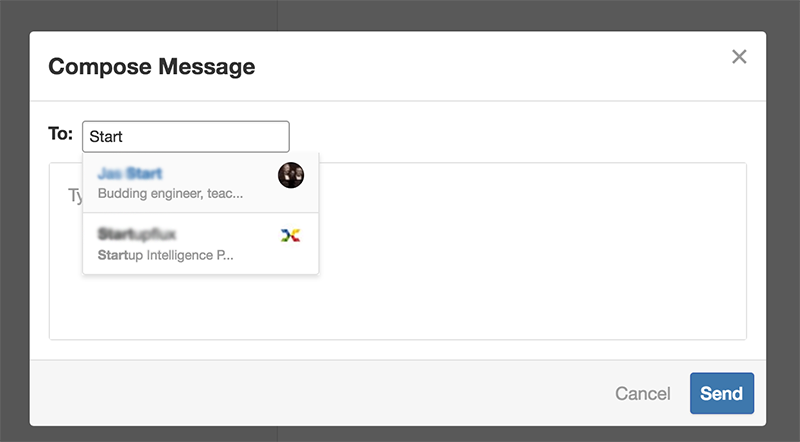Close the Compose Message dialog

point(739,57)
